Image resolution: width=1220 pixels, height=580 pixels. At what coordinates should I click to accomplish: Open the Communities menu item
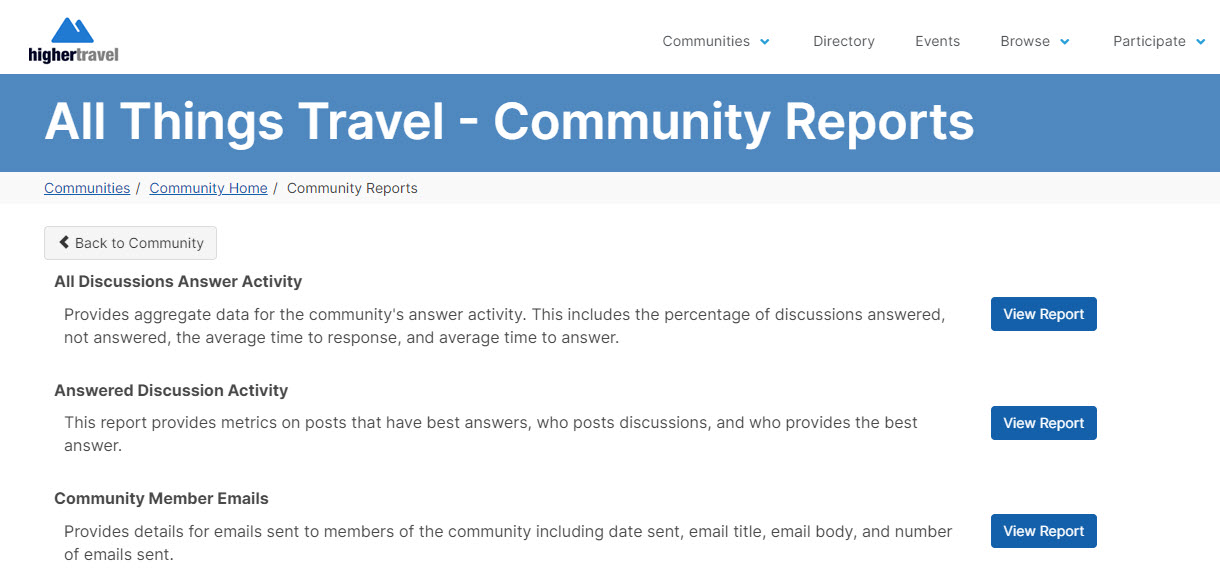click(x=706, y=41)
